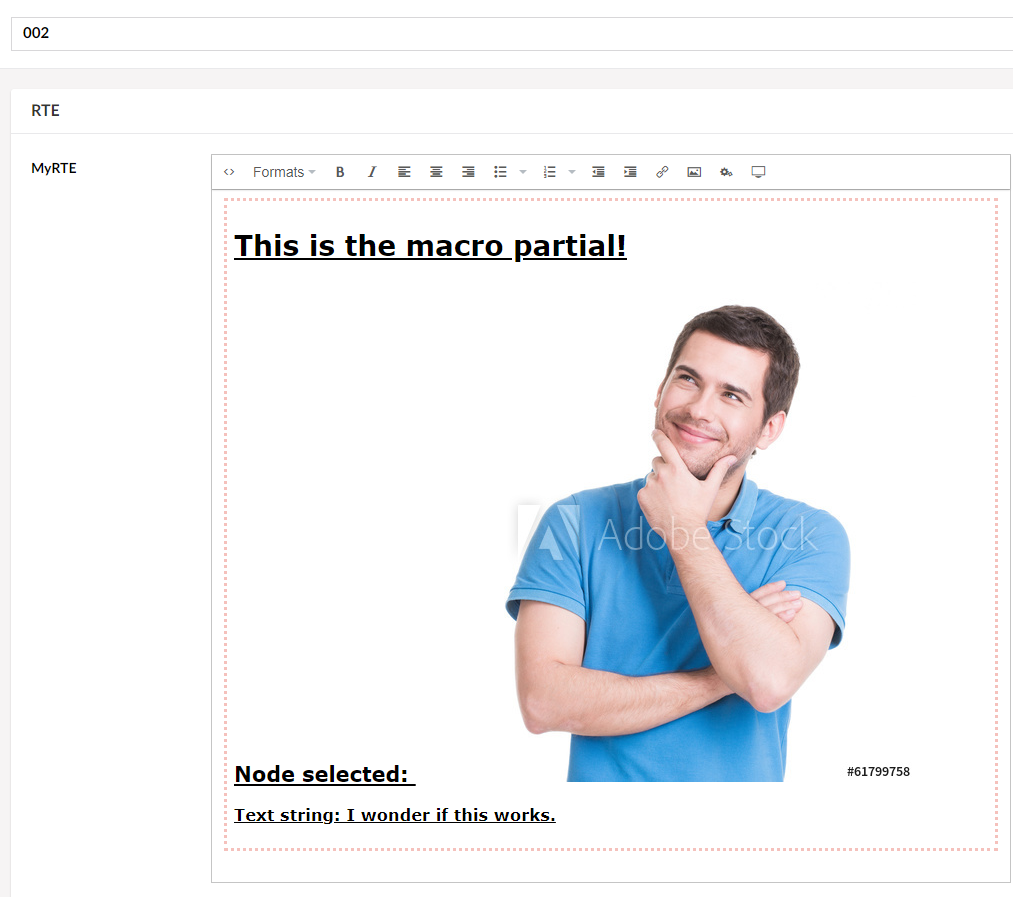Click the Insert image icon
The image size is (1013, 897).
694,171
